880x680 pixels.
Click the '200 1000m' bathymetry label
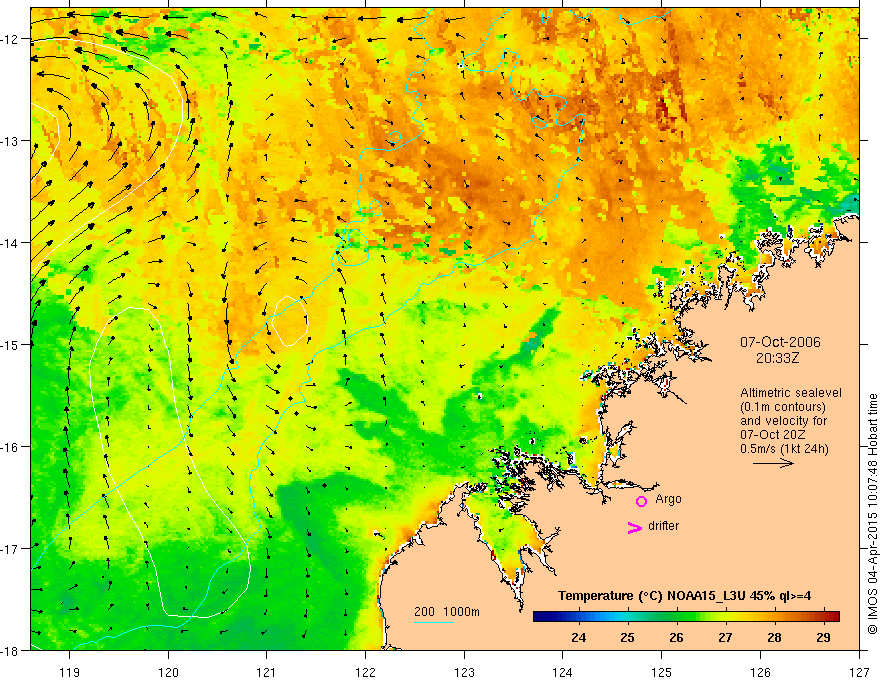tap(447, 612)
